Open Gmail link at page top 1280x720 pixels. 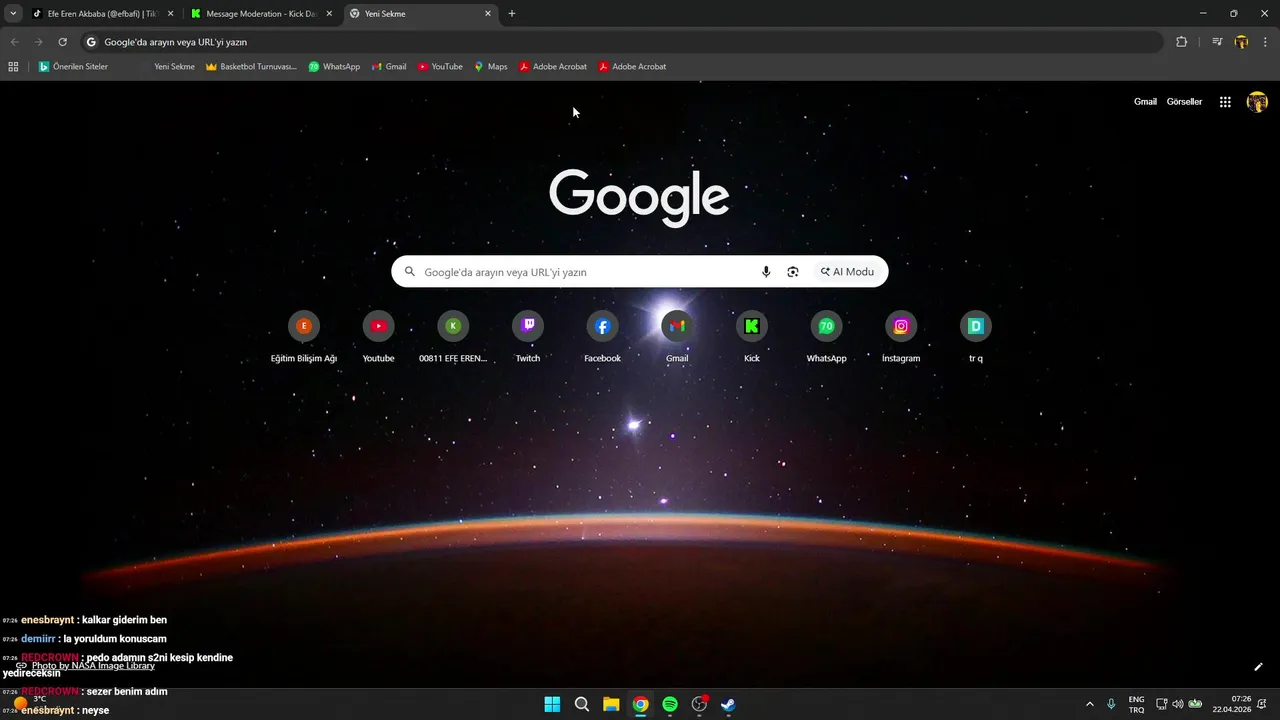(x=1145, y=102)
